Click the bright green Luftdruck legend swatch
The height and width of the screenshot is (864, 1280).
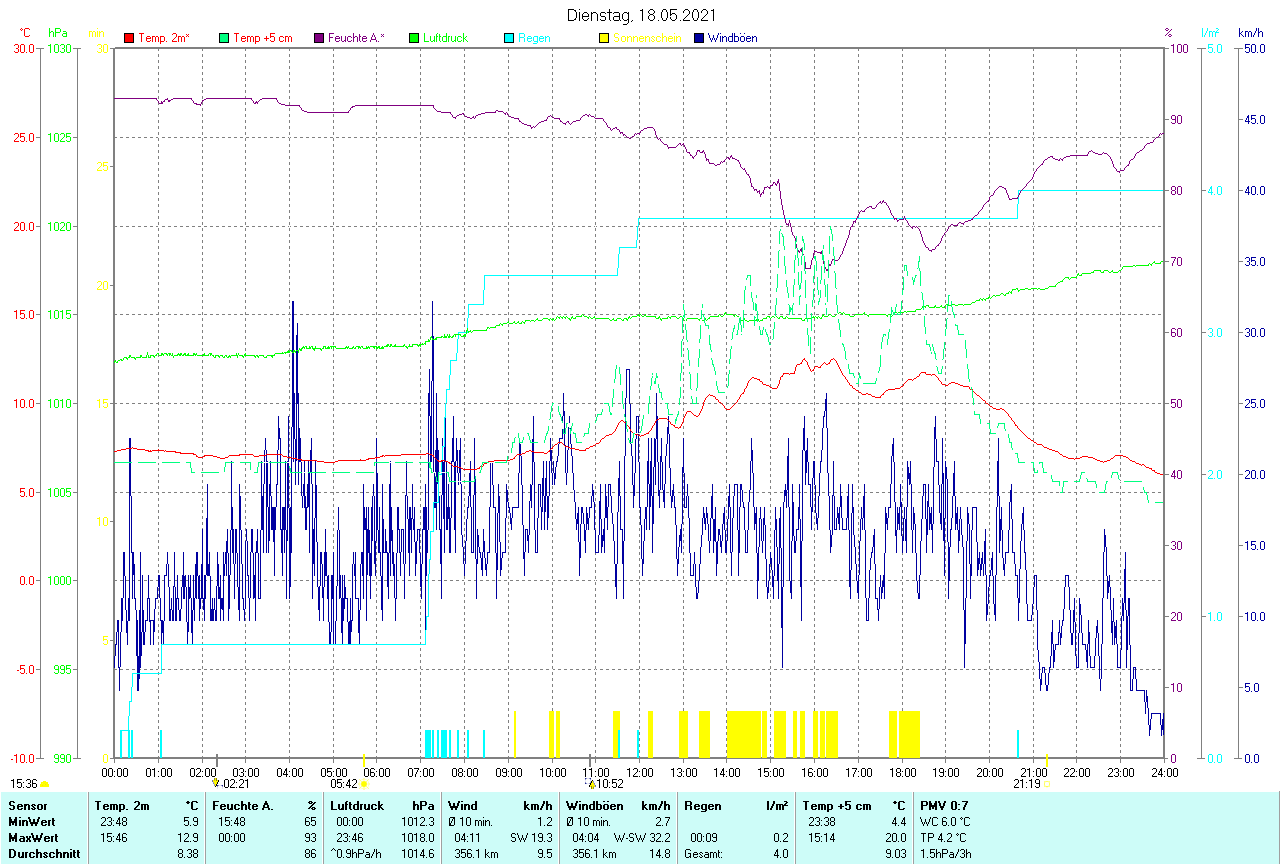pyautogui.click(x=414, y=38)
